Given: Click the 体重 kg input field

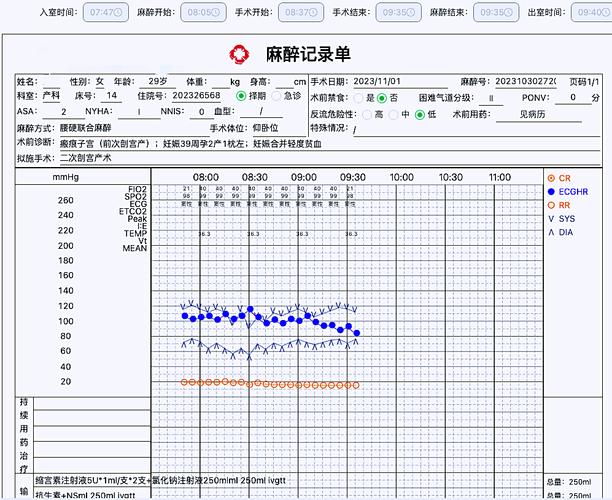Looking at the screenshot, I should coord(221,82).
